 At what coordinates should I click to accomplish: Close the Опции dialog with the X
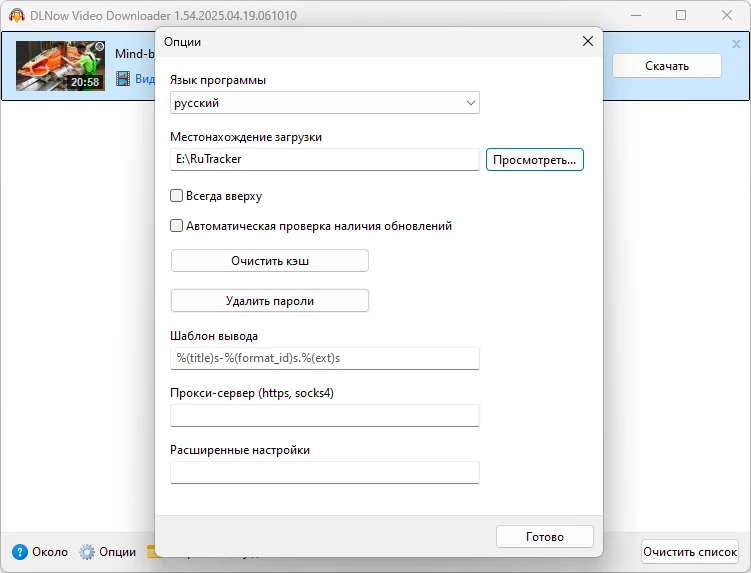point(588,42)
